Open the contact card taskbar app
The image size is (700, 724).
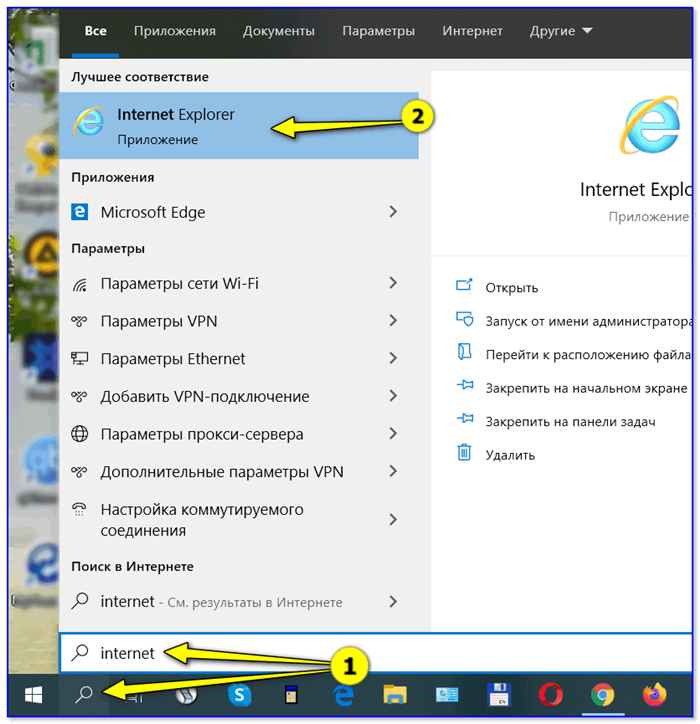(447, 694)
